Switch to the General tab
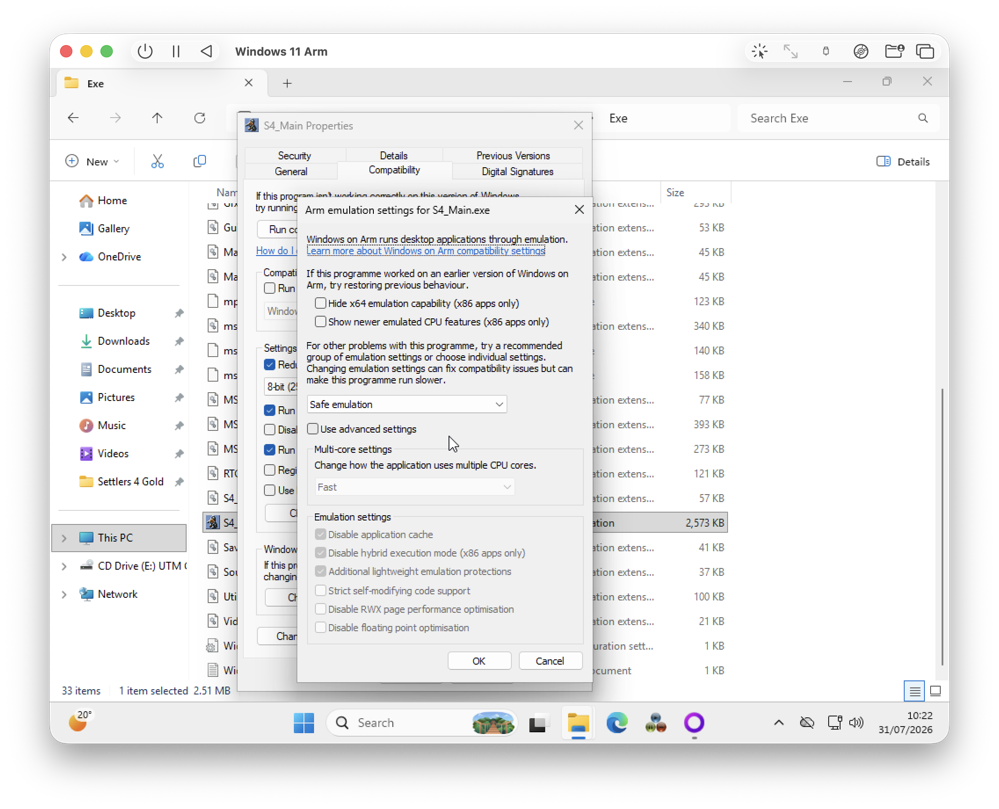999x809 pixels. click(291, 171)
